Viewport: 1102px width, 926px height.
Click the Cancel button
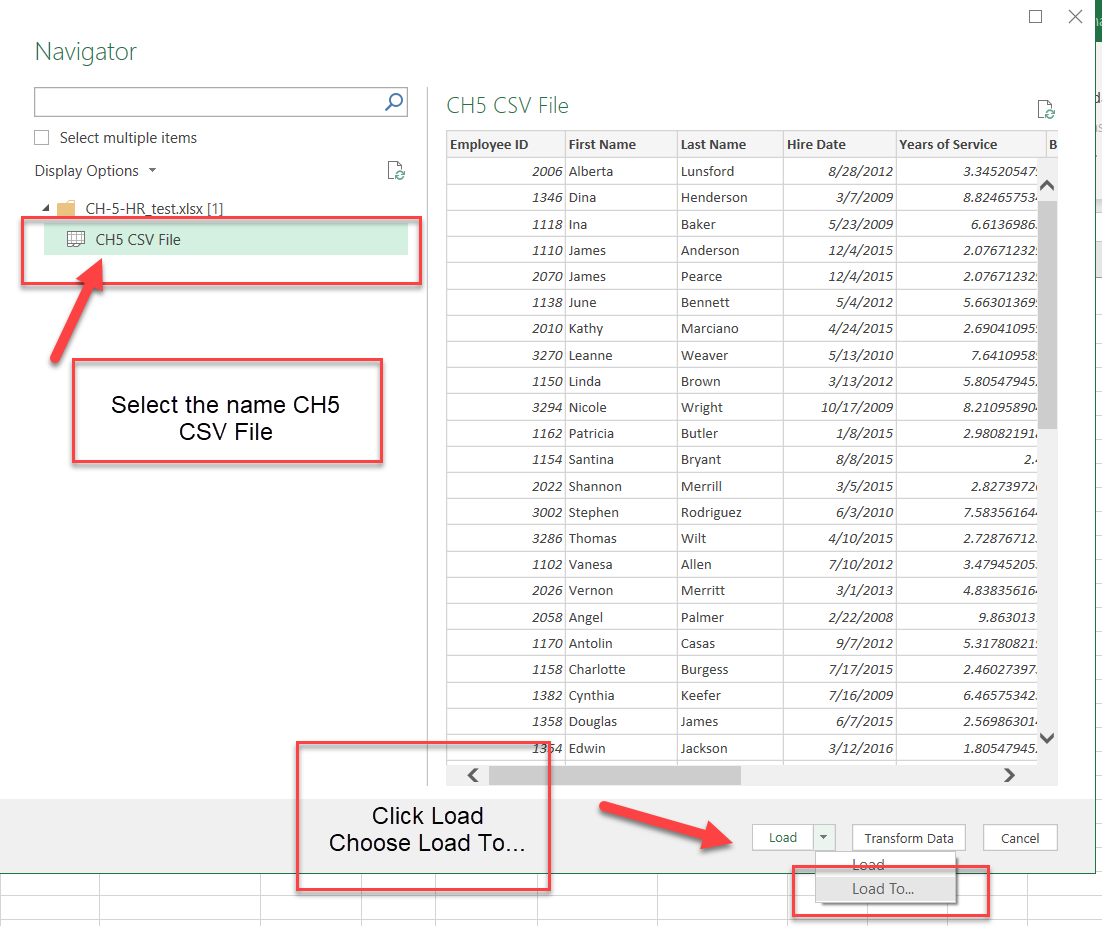[1020, 837]
